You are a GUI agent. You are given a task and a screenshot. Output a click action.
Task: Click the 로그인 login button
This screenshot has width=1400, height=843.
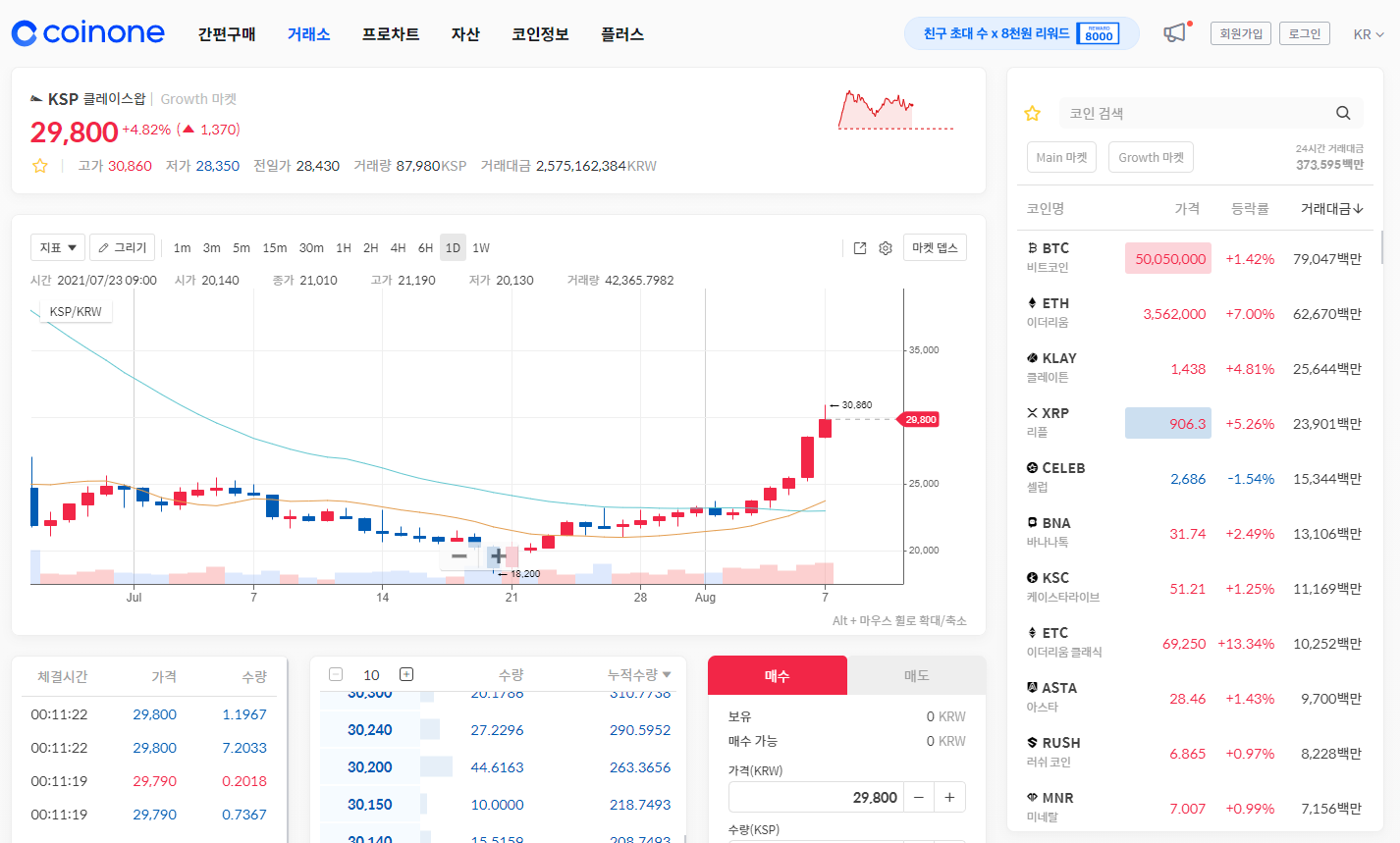coord(1305,33)
